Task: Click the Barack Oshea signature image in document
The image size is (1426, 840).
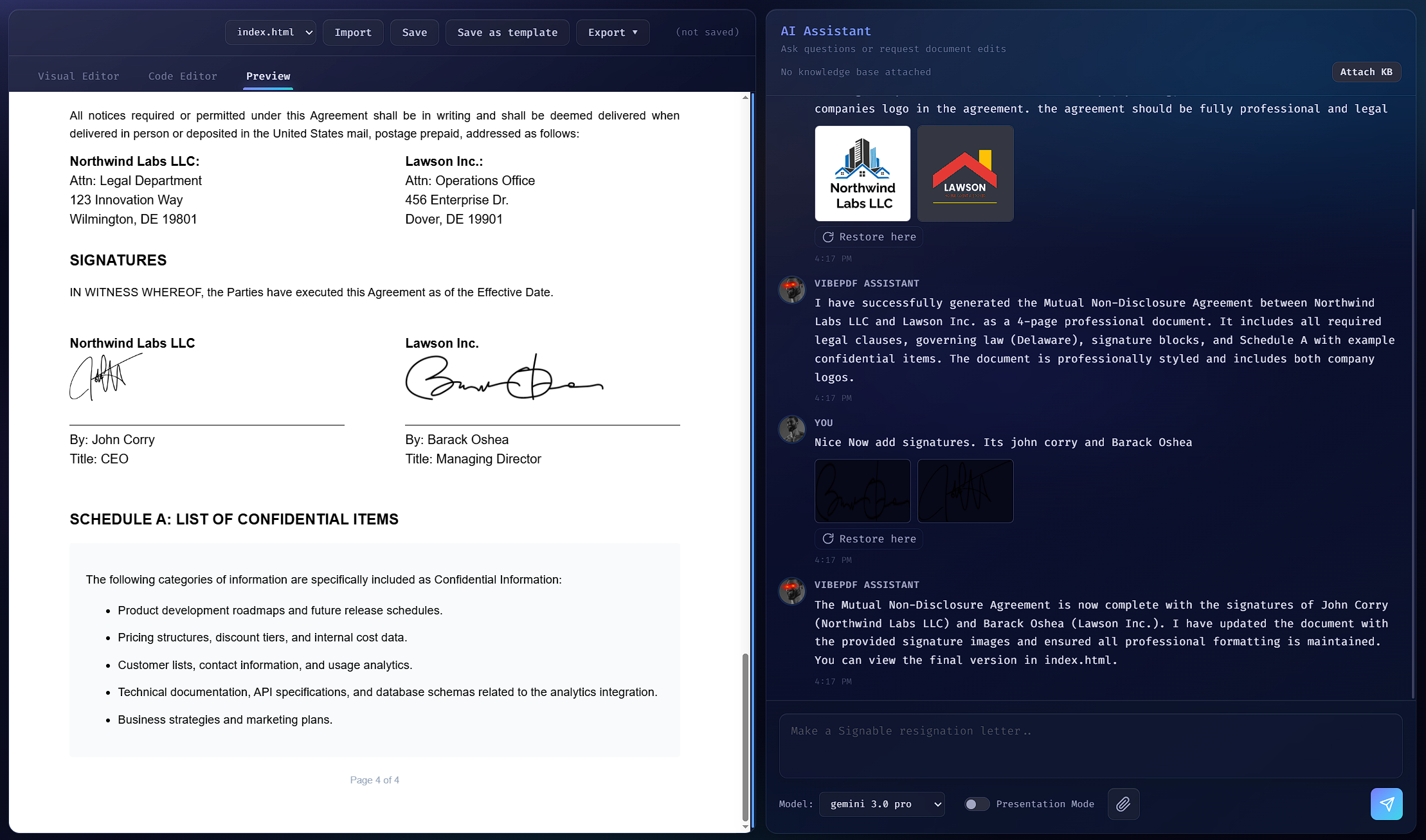Action: [x=504, y=377]
